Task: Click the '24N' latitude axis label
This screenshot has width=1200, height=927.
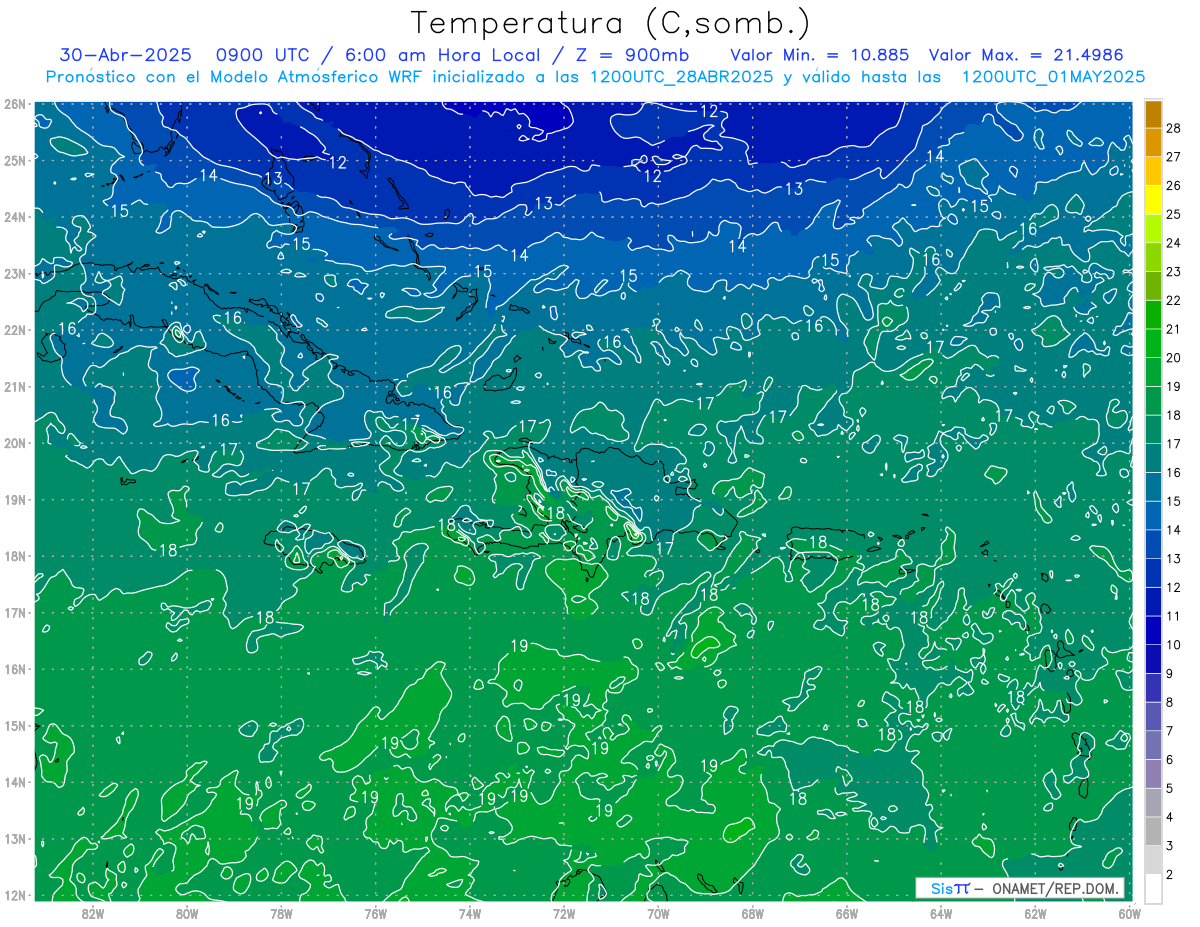Action: click(x=15, y=216)
